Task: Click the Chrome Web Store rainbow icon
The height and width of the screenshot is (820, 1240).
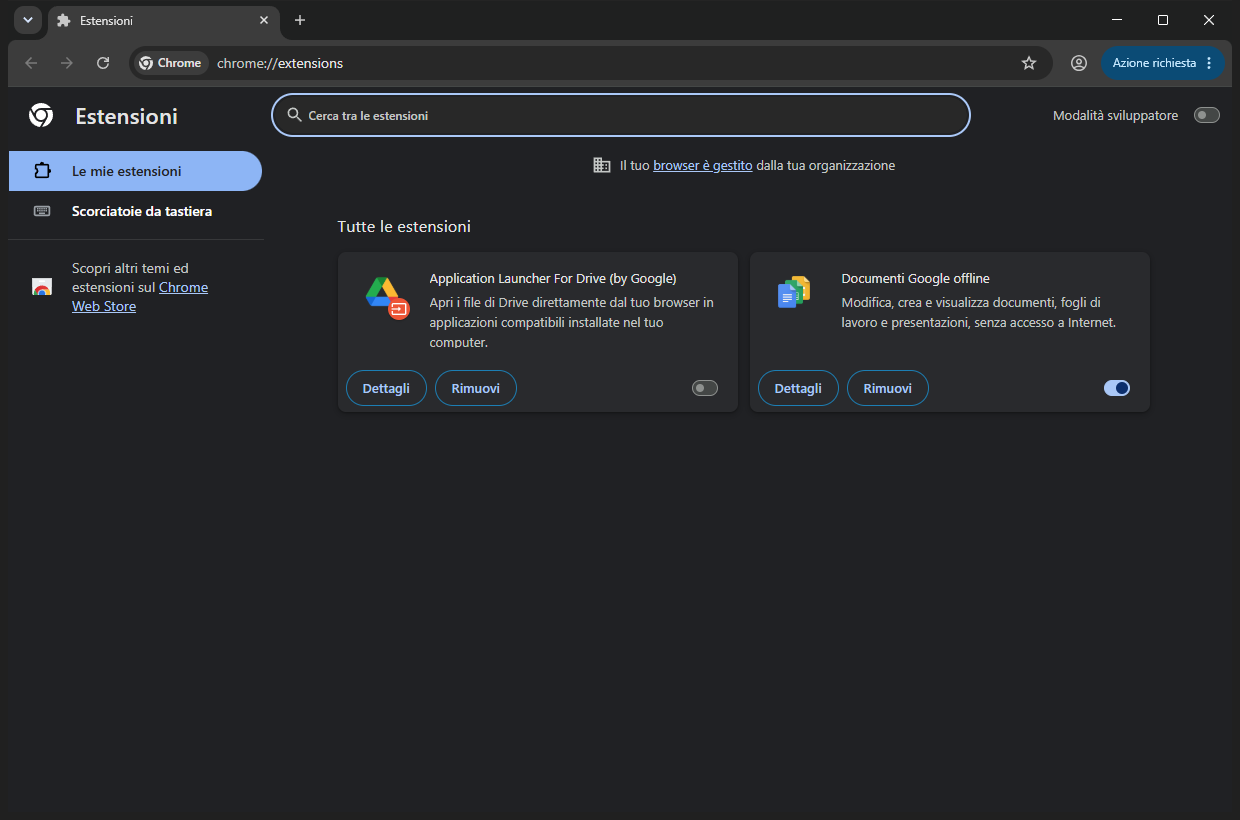Action: coord(42,287)
